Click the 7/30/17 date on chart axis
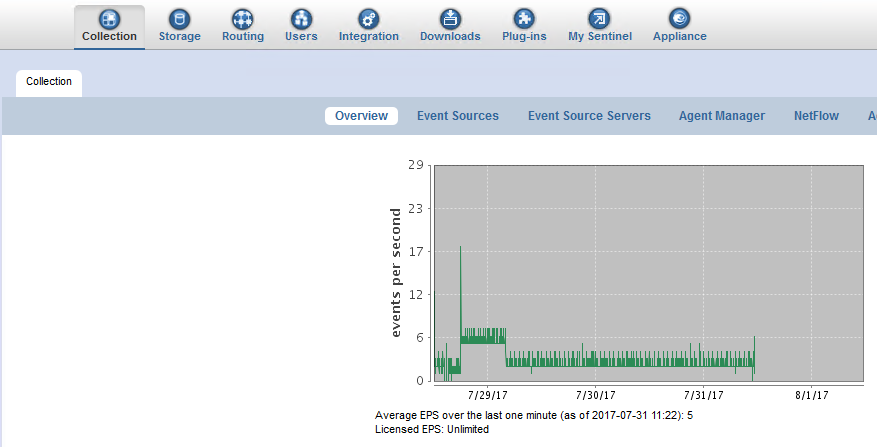Viewport: 877px width, 447px height. pyautogui.click(x=596, y=395)
